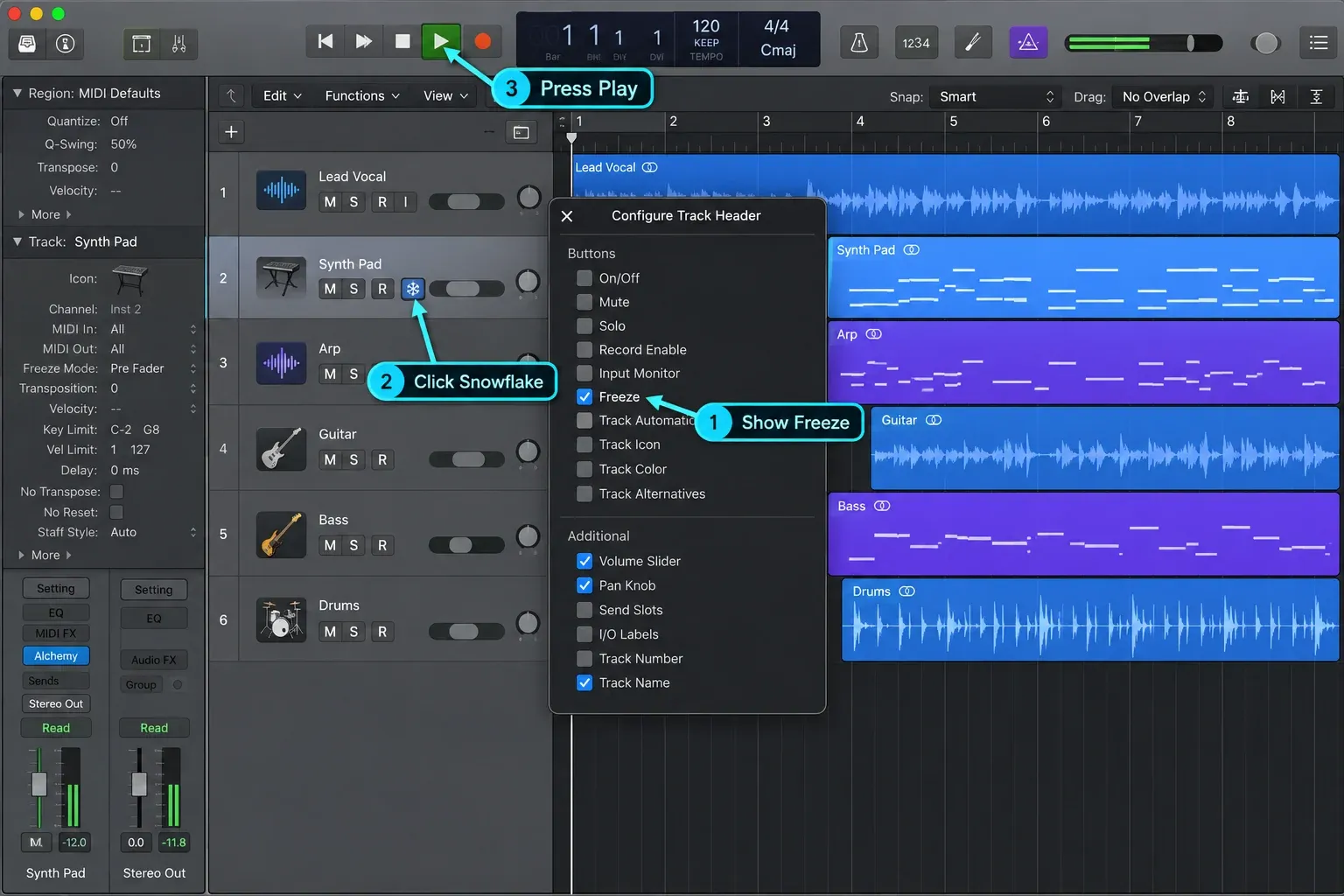Close the Configure Track Header popup
This screenshot has height=896, width=1344.
point(567,216)
